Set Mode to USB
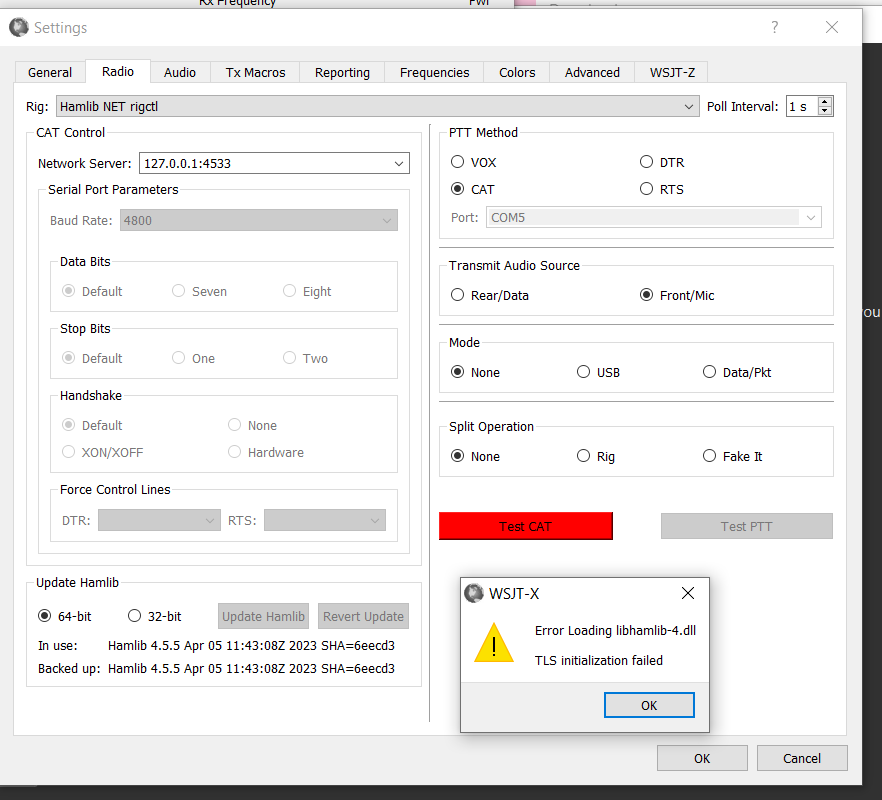This screenshot has height=800, width=882. coord(598,372)
